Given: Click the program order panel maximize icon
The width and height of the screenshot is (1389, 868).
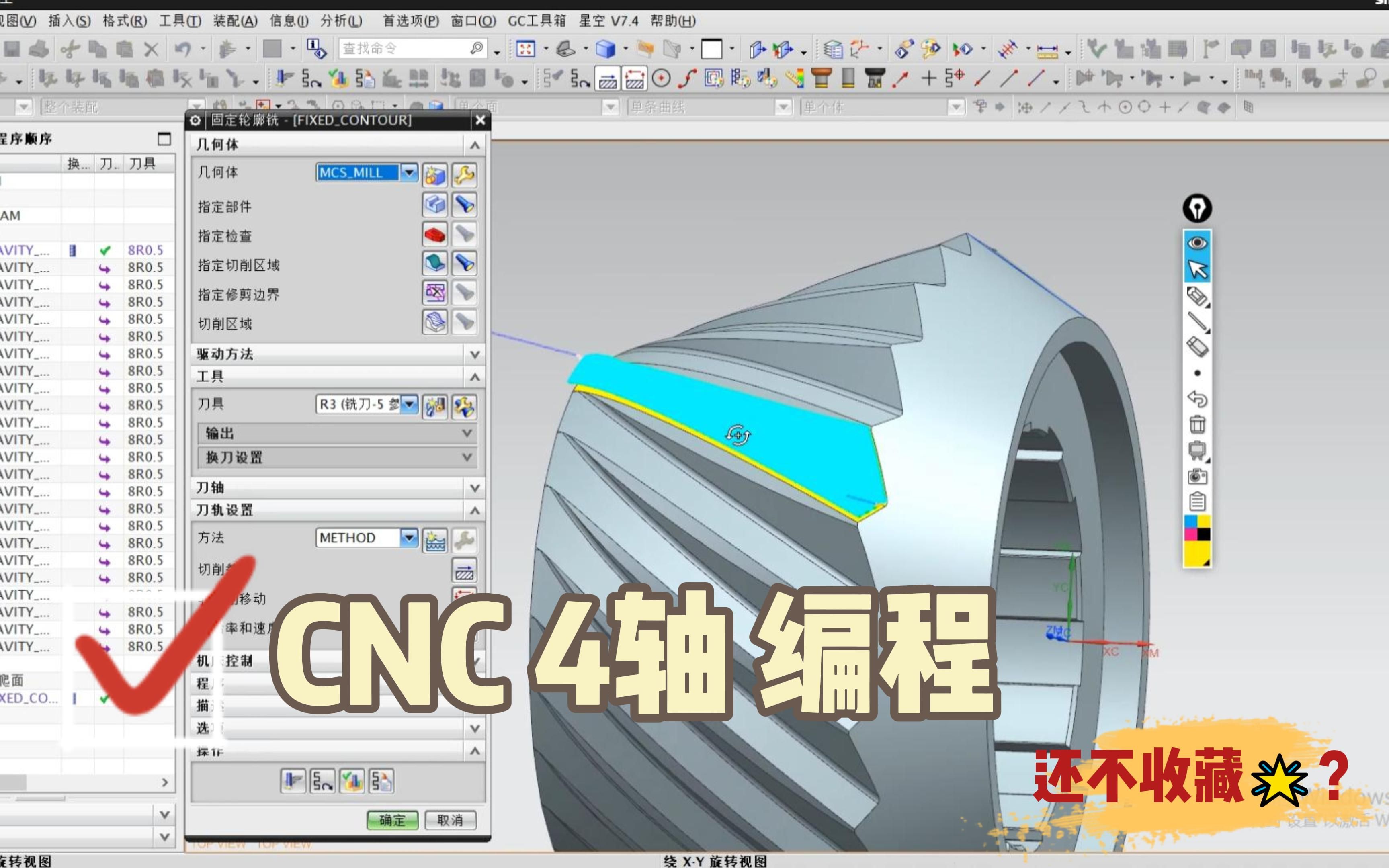Looking at the screenshot, I should 164,139.
